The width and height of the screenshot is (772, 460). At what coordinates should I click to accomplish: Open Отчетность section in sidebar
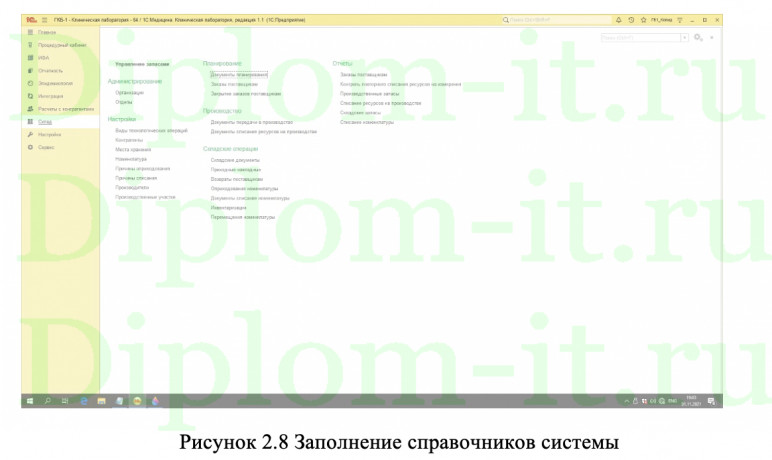[x=50, y=70]
